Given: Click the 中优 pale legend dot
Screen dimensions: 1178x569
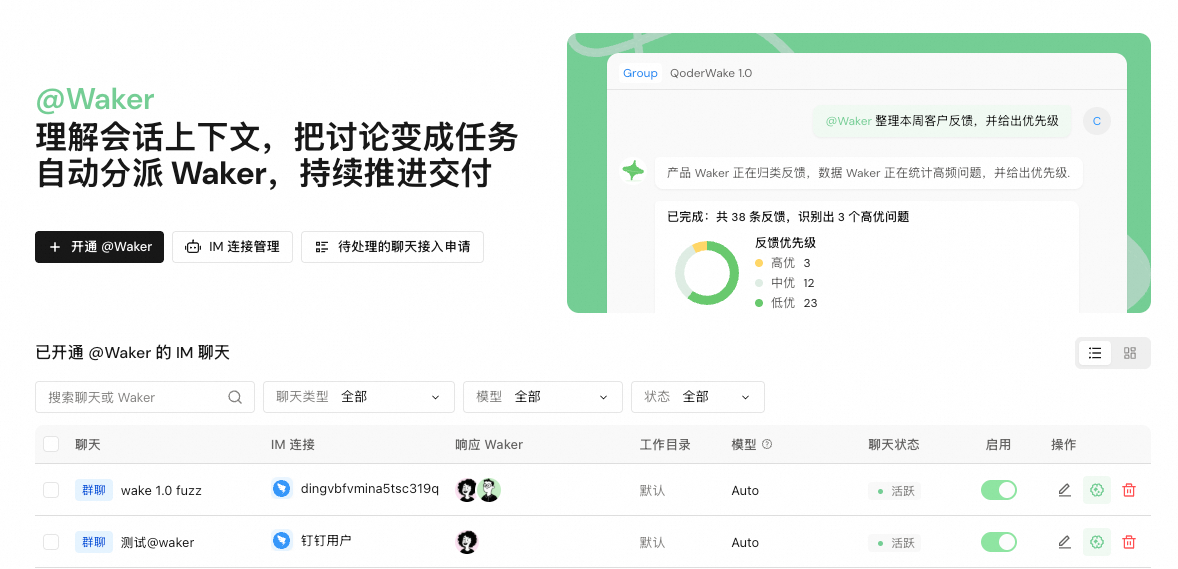Looking at the screenshot, I should pos(759,283).
